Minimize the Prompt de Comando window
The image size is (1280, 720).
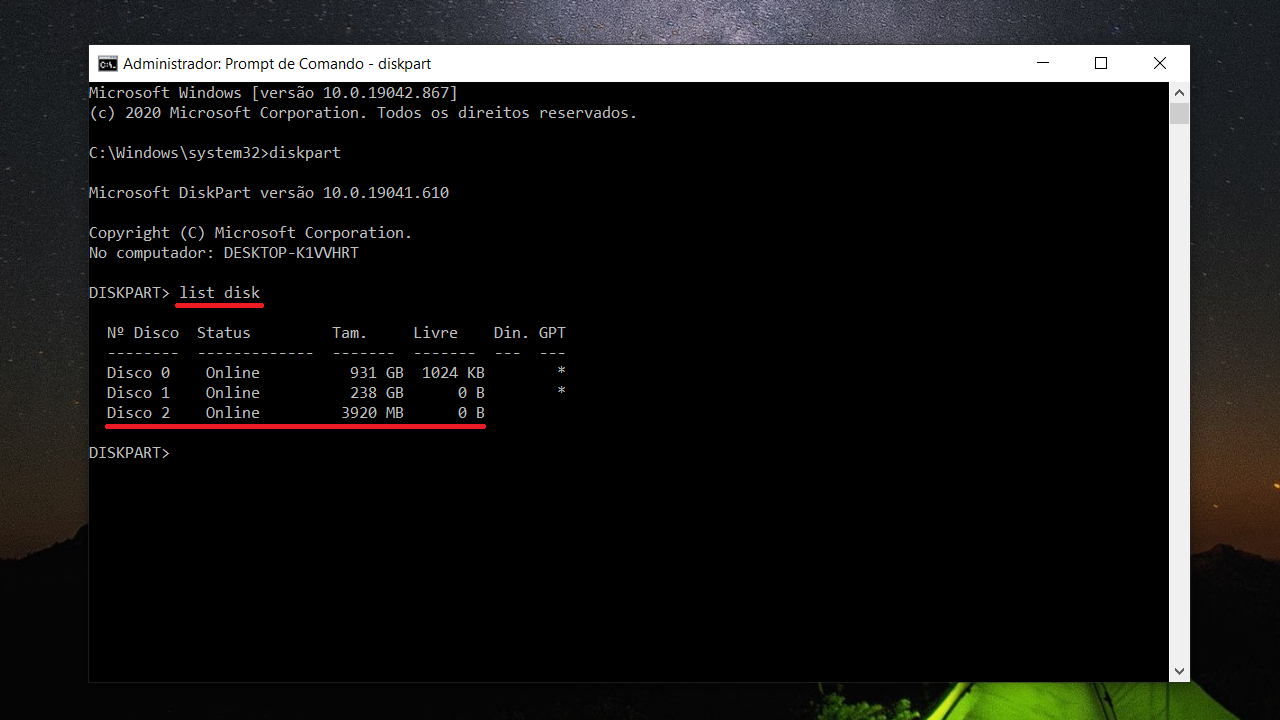(x=1043, y=63)
